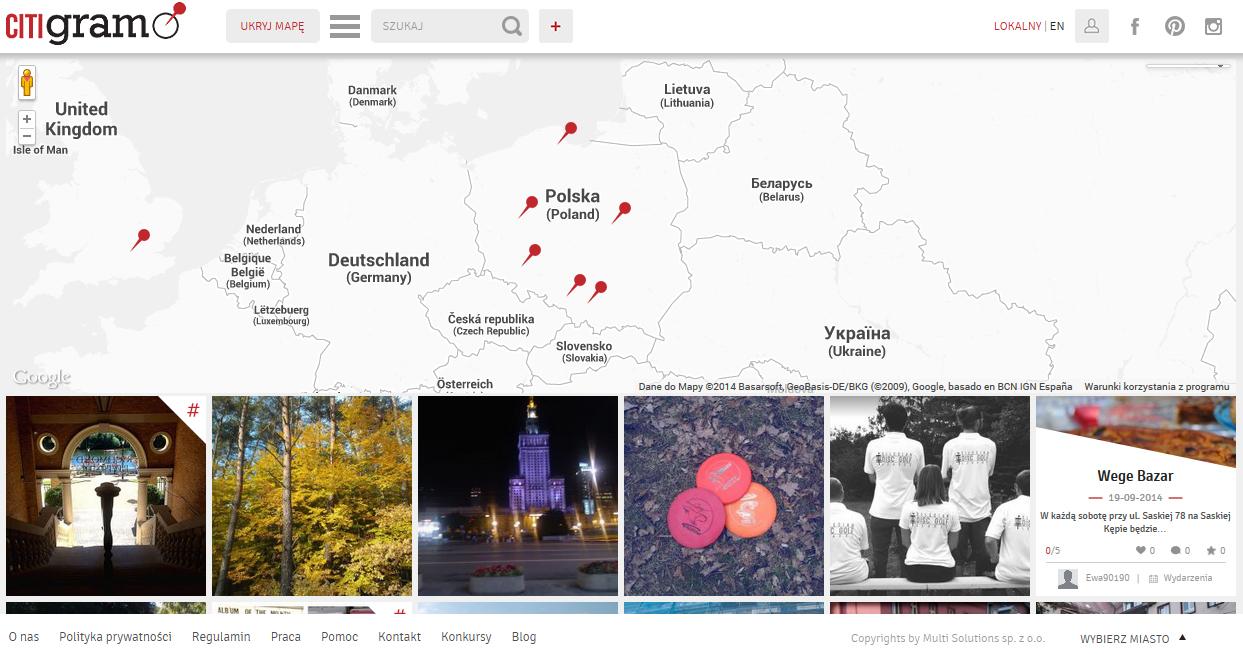1243x654 pixels.
Task: Zoom in on the map
Action: pos(27,119)
